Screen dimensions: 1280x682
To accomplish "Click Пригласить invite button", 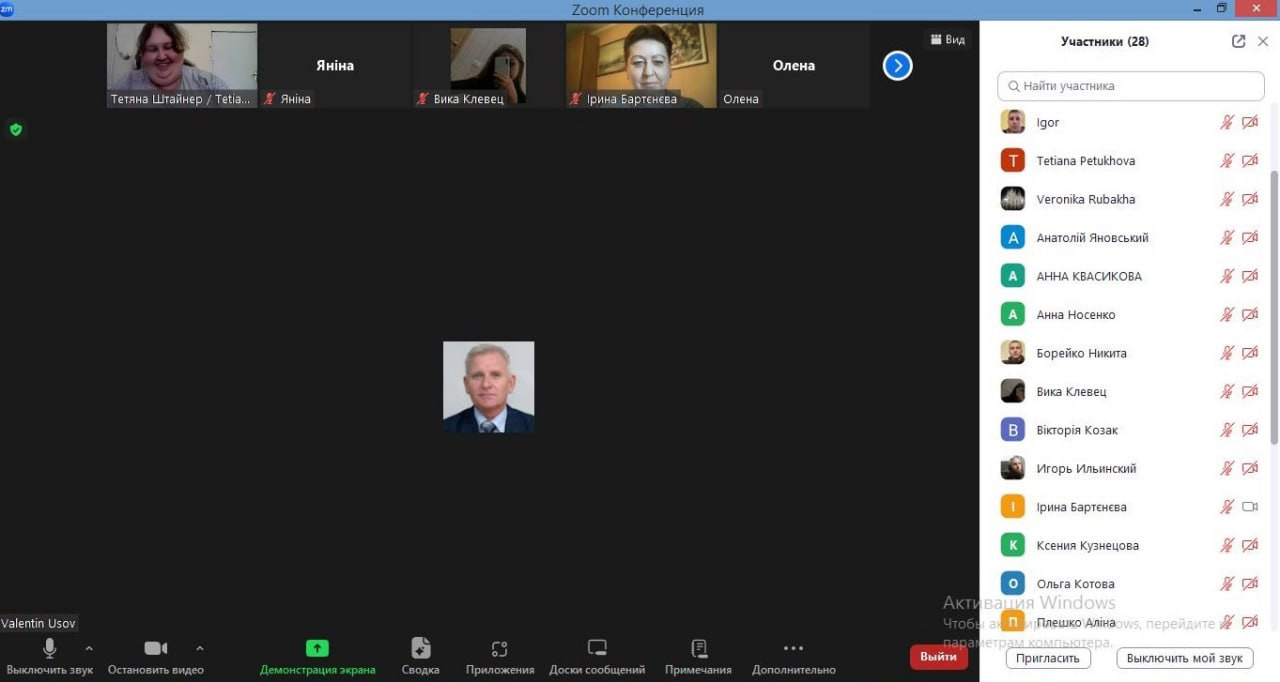I will (1048, 658).
